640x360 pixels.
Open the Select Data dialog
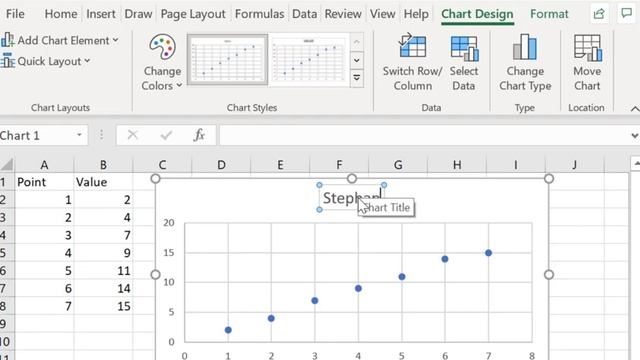coord(464,62)
